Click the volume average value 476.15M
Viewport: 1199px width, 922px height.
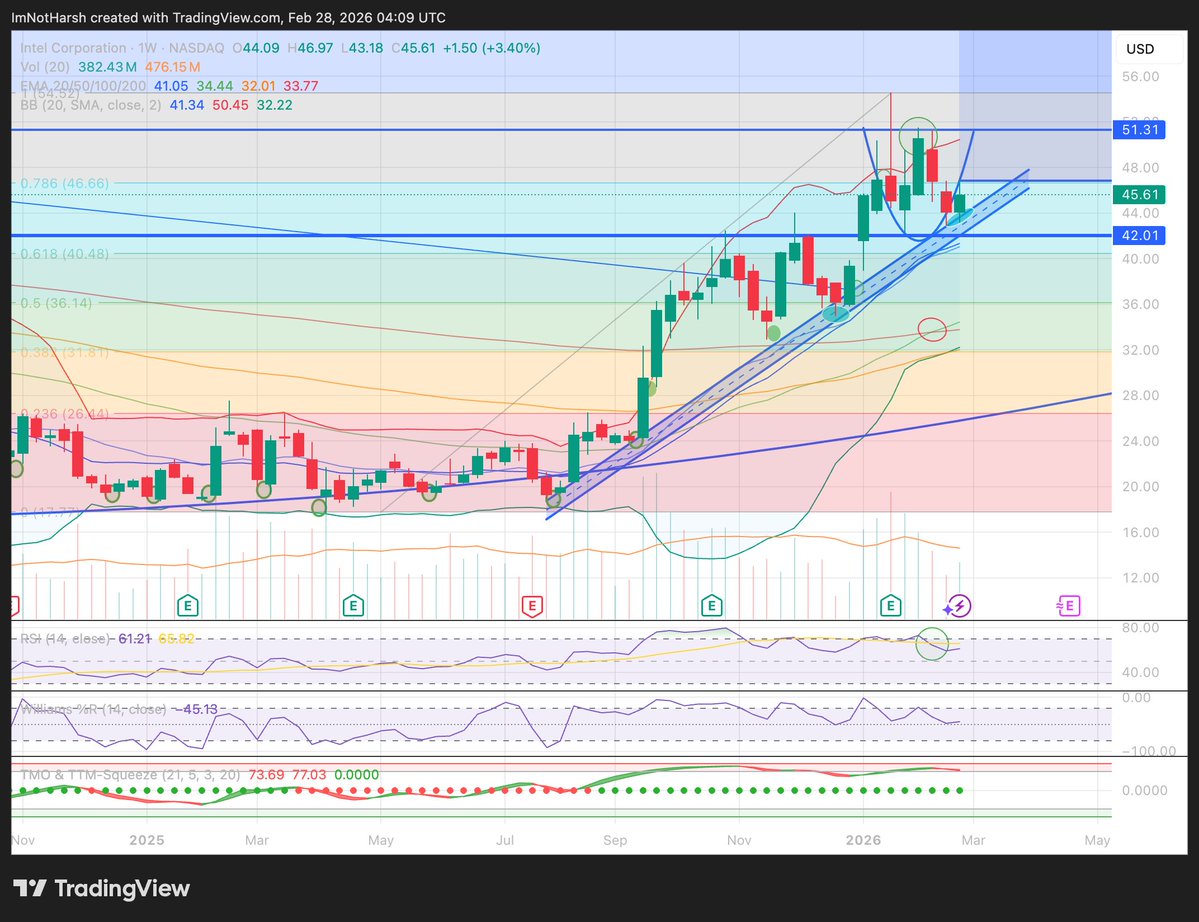173,67
